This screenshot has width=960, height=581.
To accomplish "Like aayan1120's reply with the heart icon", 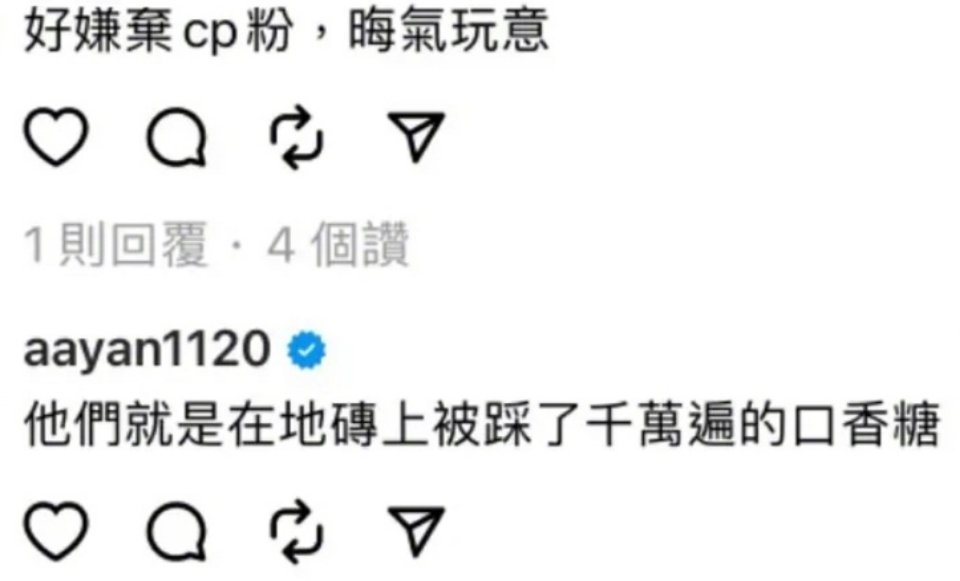I will click(x=56, y=531).
